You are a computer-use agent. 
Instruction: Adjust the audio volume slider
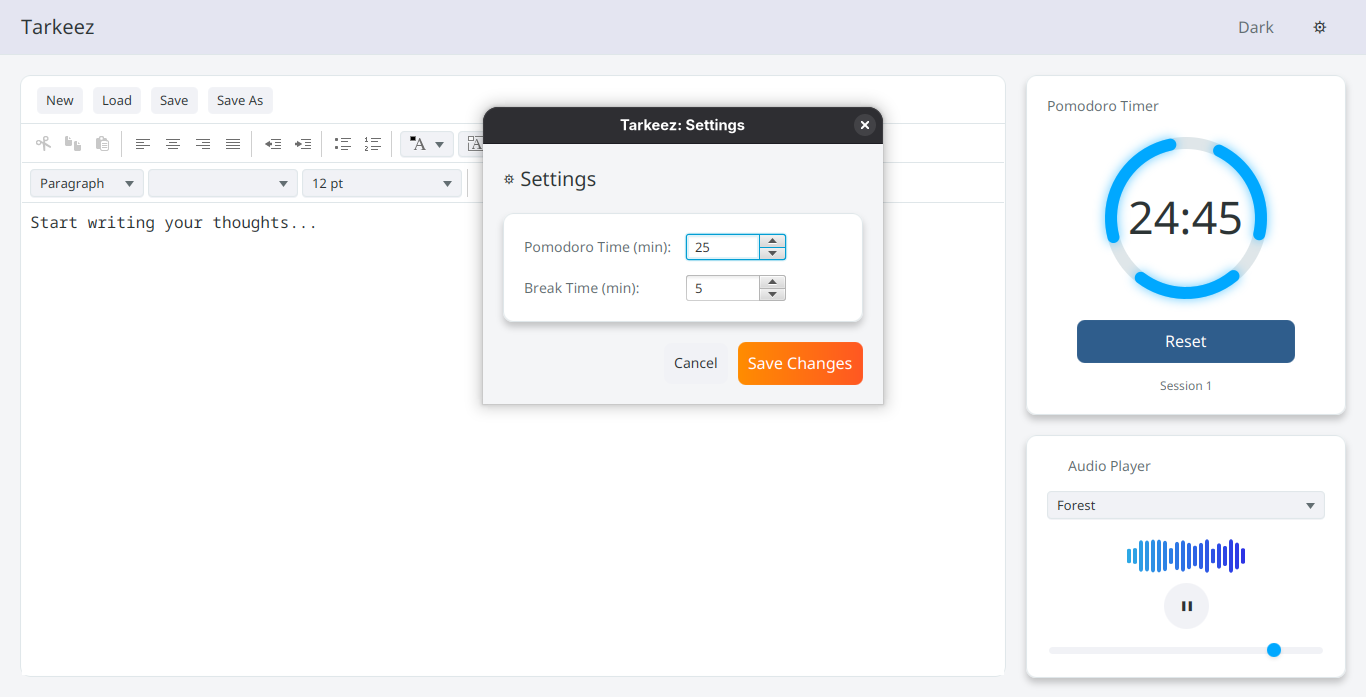pyautogui.click(x=1186, y=650)
